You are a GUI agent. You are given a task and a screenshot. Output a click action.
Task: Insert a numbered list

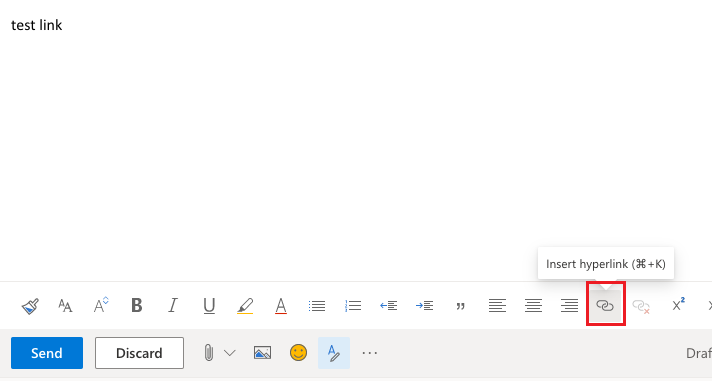(353, 306)
